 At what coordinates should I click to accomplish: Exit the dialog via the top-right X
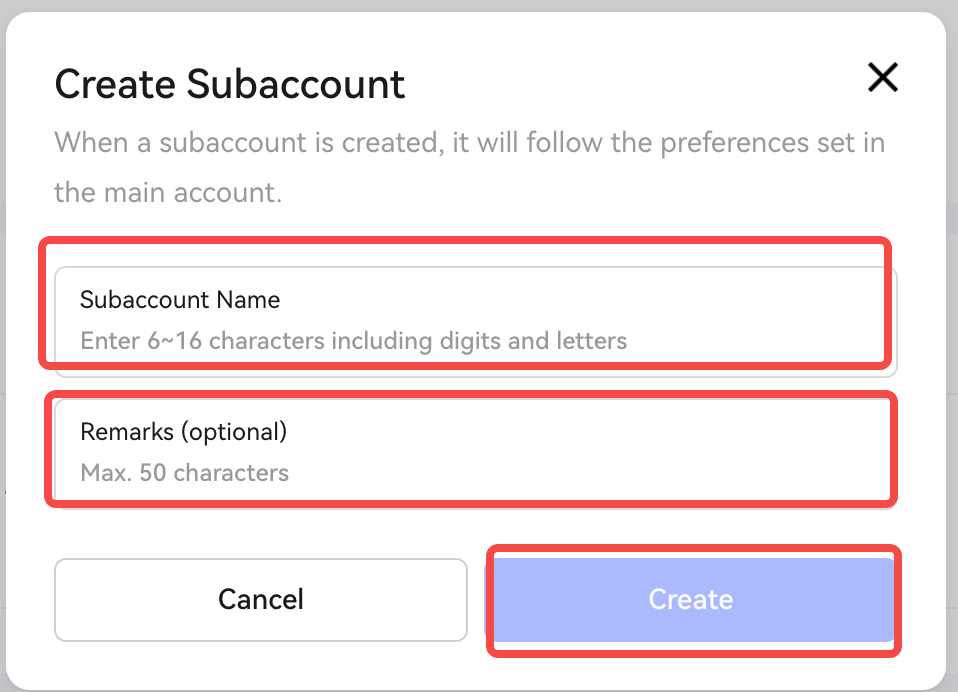point(882,77)
